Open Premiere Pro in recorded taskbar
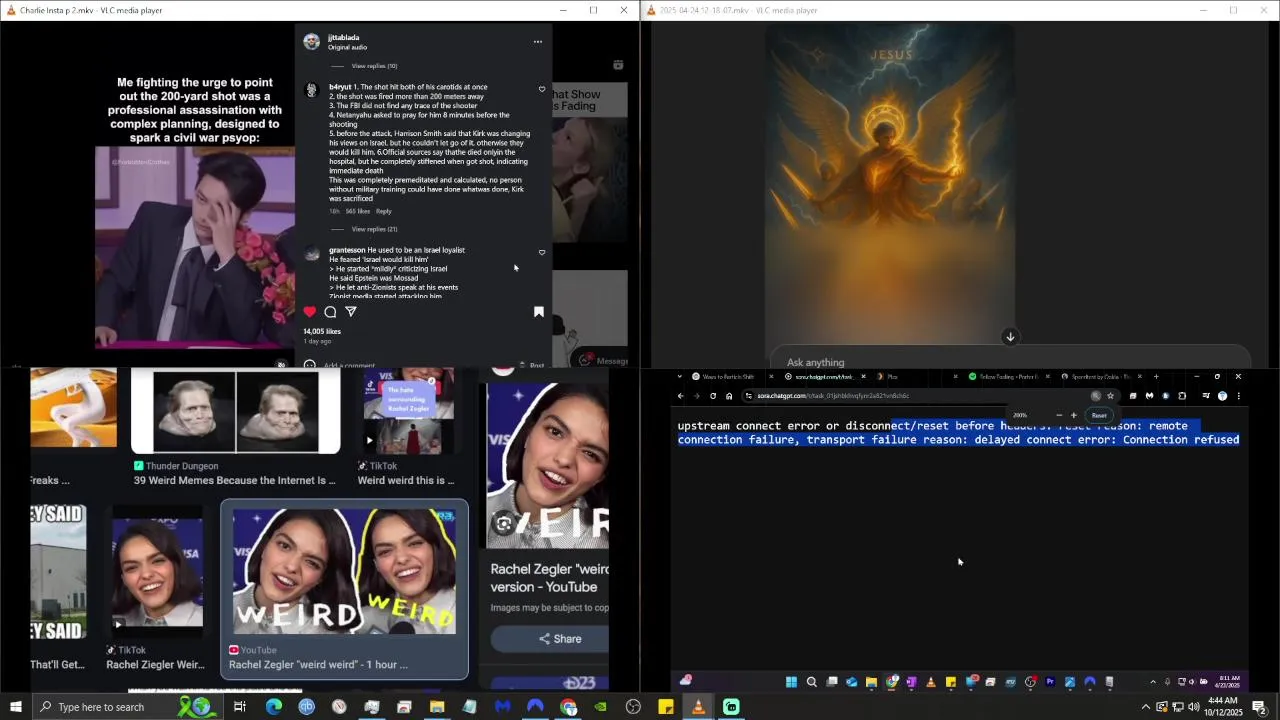This screenshot has width=1280, height=720. tap(1050, 682)
